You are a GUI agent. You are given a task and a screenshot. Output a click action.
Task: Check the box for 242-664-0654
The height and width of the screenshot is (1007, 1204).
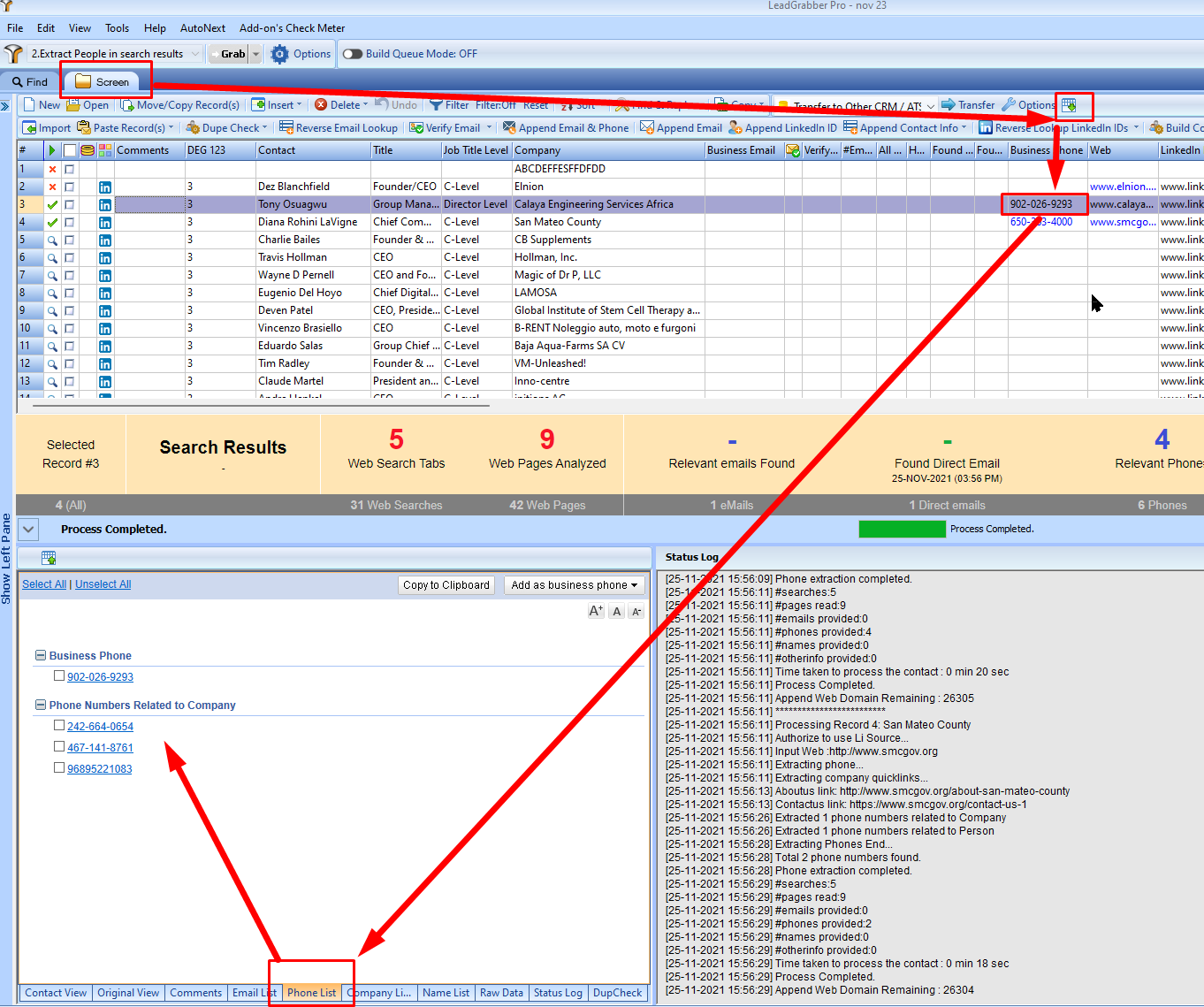[59, 725]
